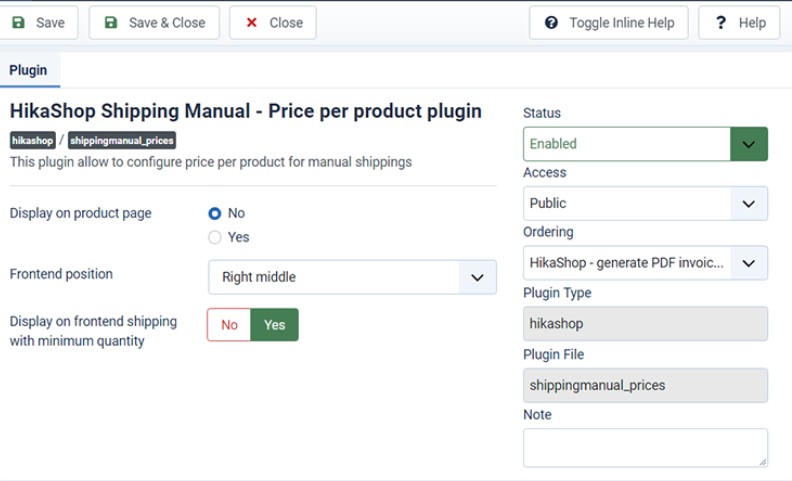Click the Note field resize handle

tap(762, 461)
